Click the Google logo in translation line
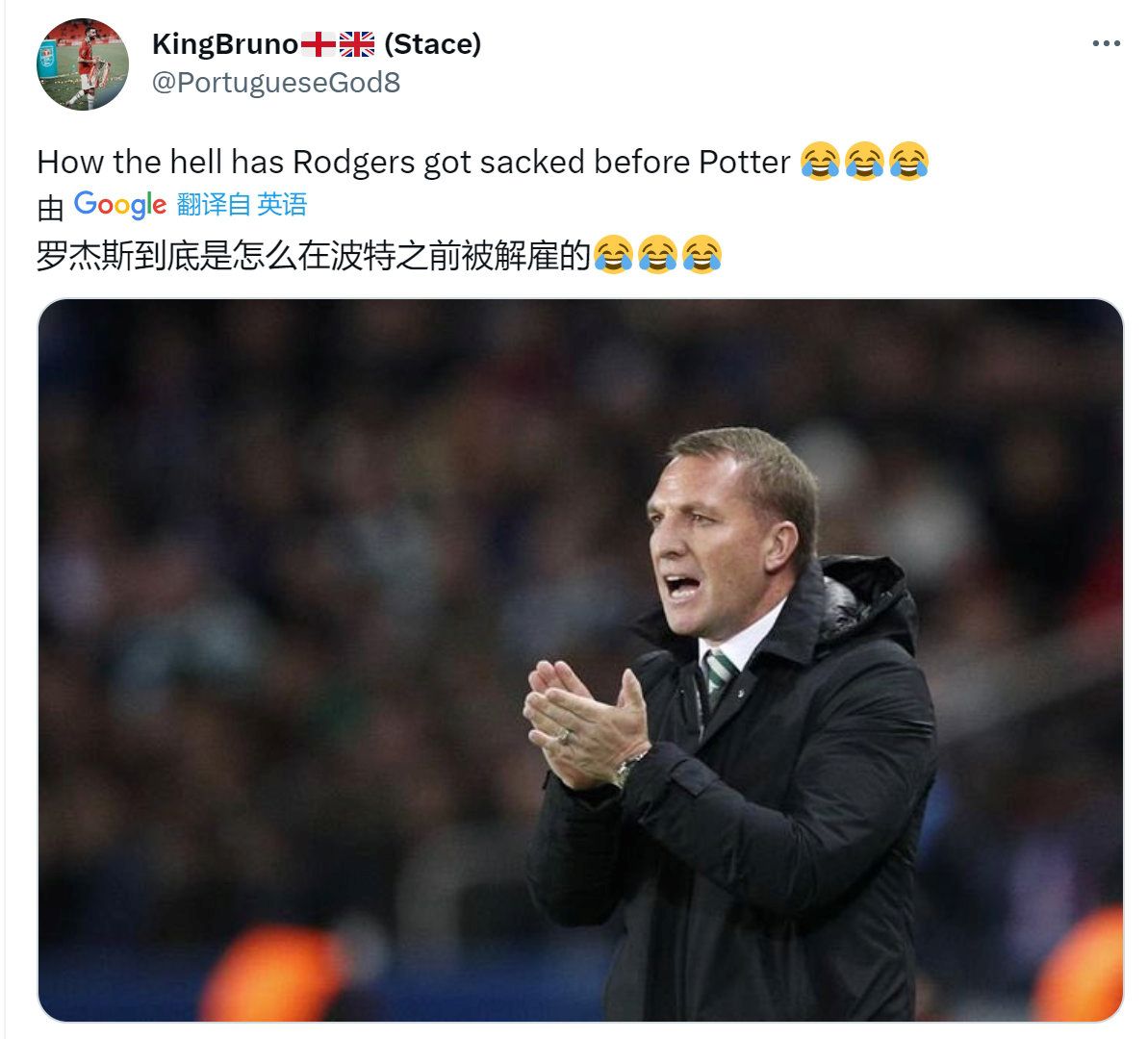The height and width of the screenshot is (1039, 1148). point(120,204)
